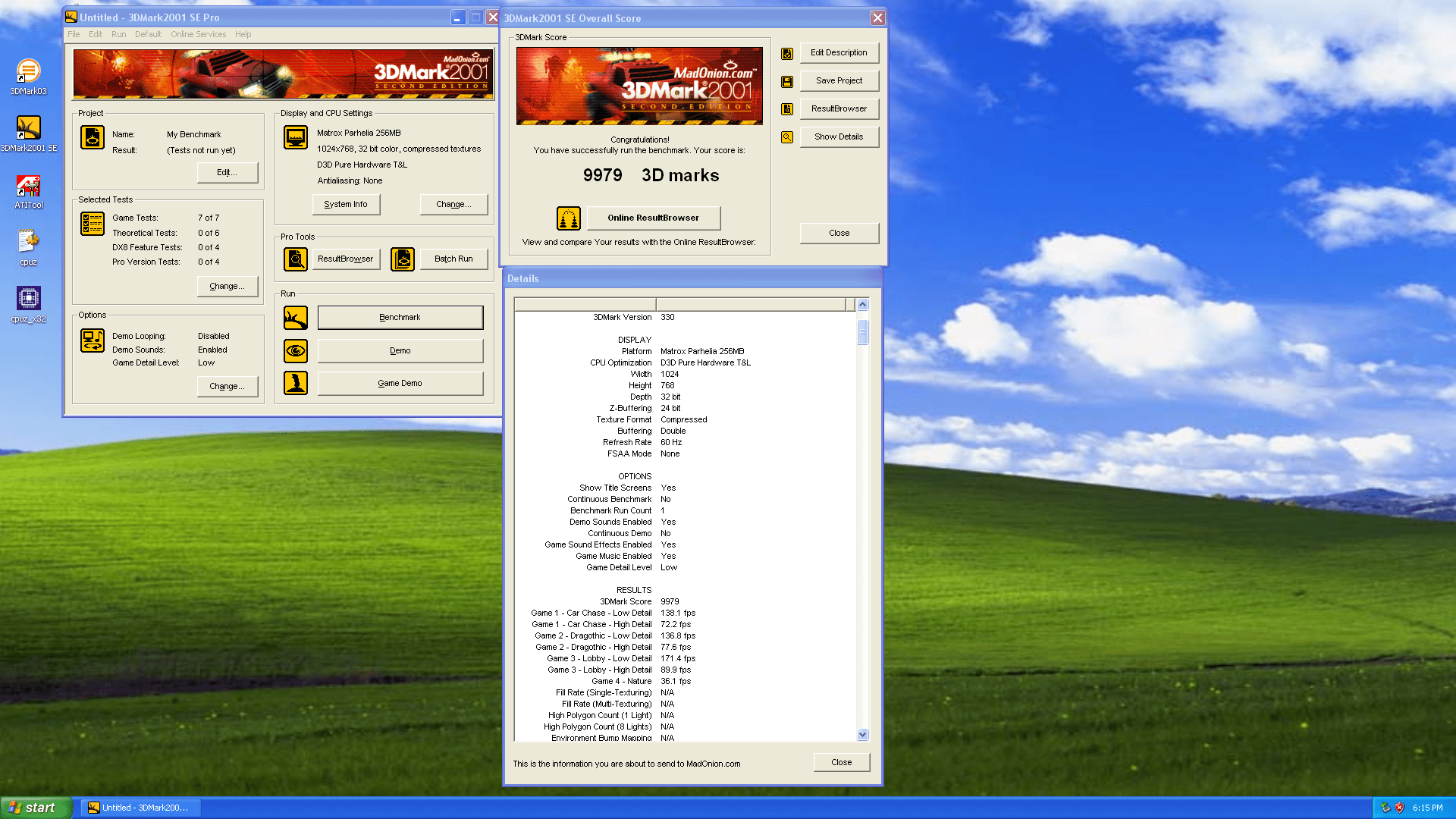
Task: Close the Details panel via Close button
Action: click(x=841, y=762)
